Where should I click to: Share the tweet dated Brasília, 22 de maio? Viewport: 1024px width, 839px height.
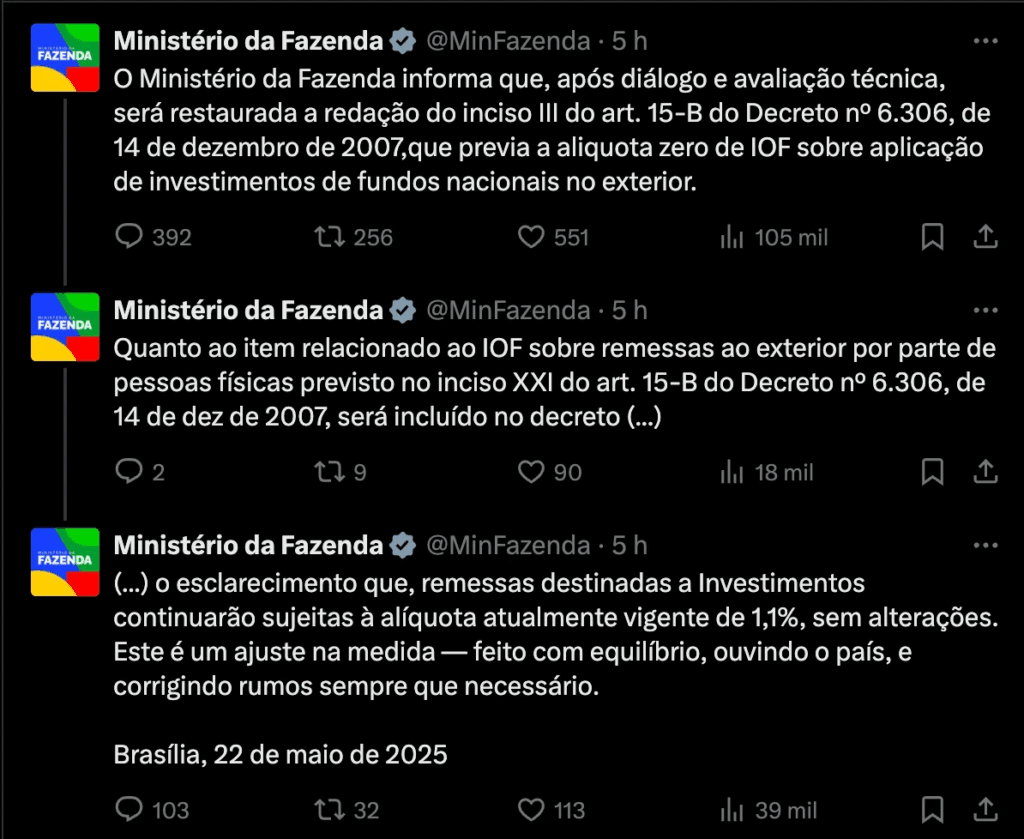coord(985,809)
